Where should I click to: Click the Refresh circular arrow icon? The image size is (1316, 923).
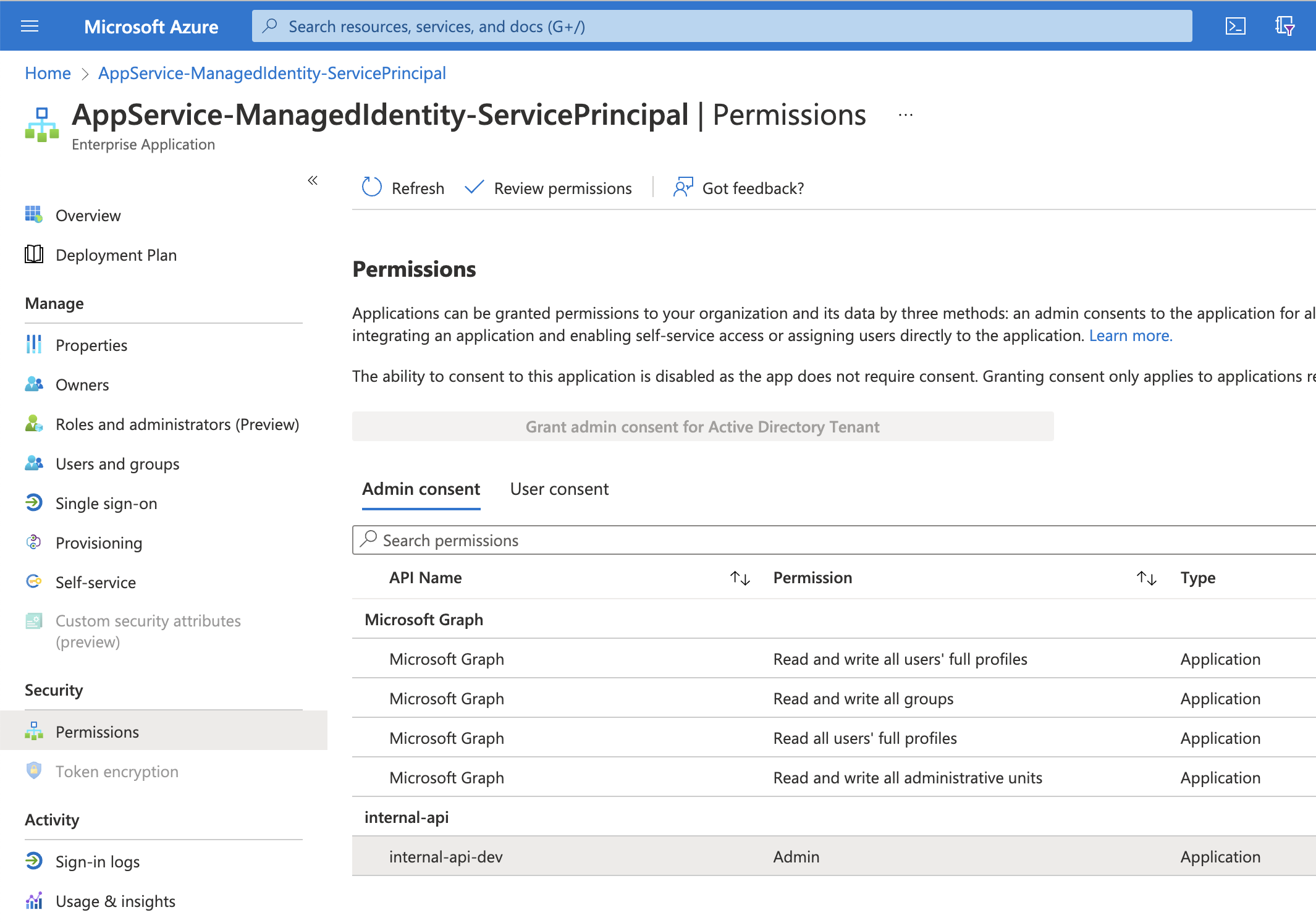(x=372, y=187)
